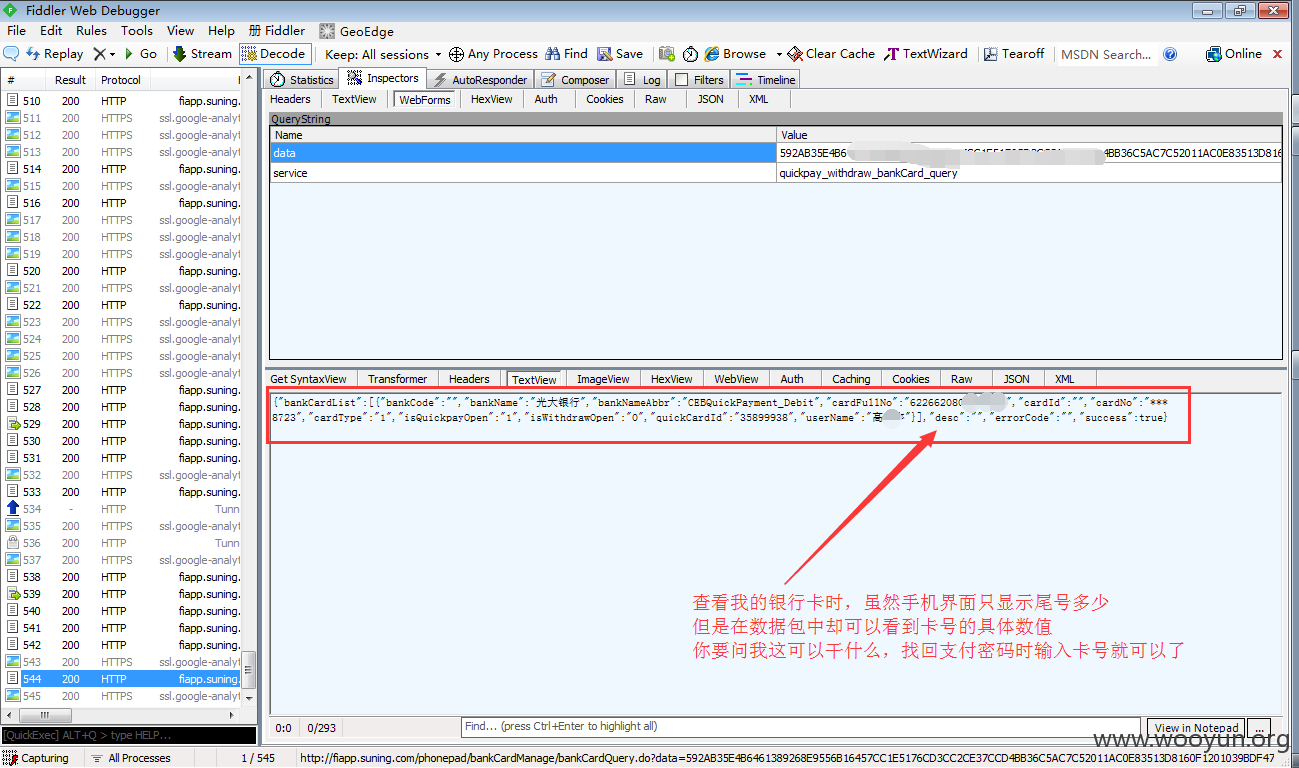Open the Help menu

point(221,31)
